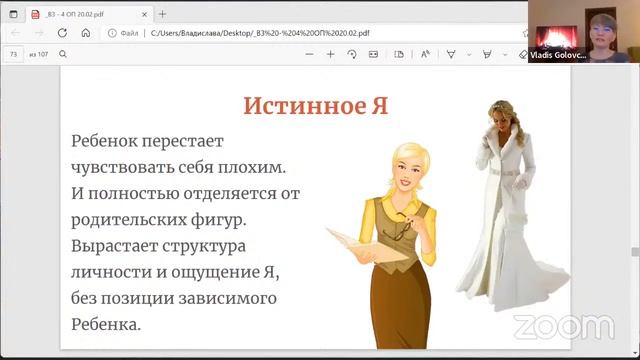Expand the Draw tool options dropdown
The height and width of the screenshot is (360, 640).
469,54
